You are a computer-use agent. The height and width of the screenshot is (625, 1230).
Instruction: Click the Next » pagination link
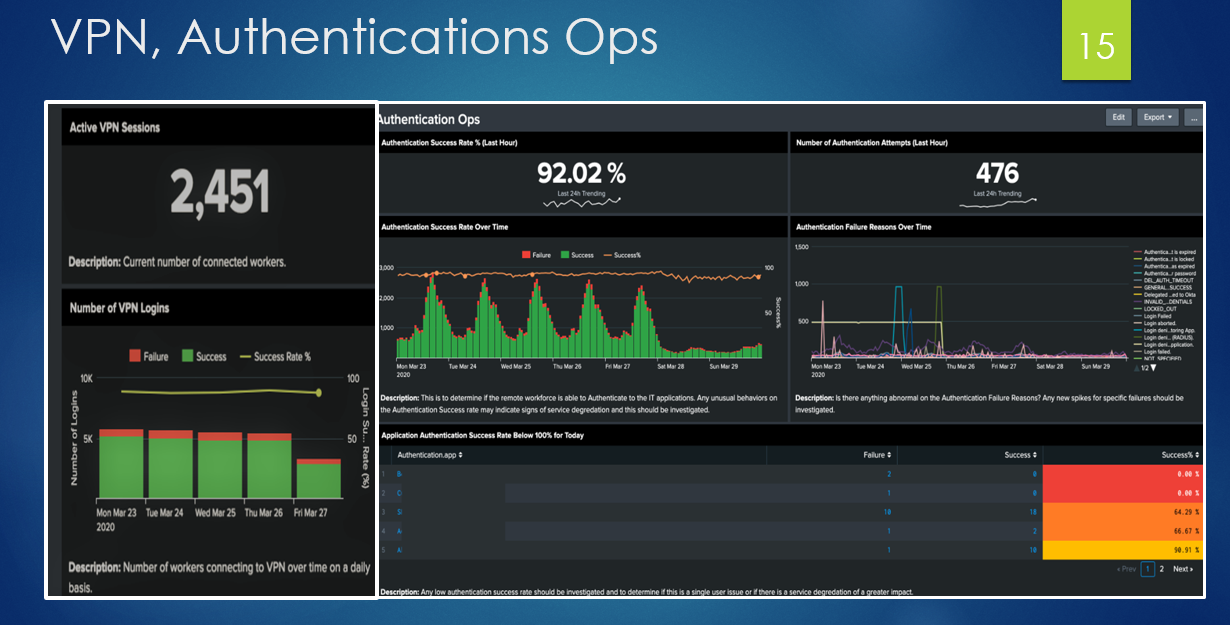[x=1183, y=568]
